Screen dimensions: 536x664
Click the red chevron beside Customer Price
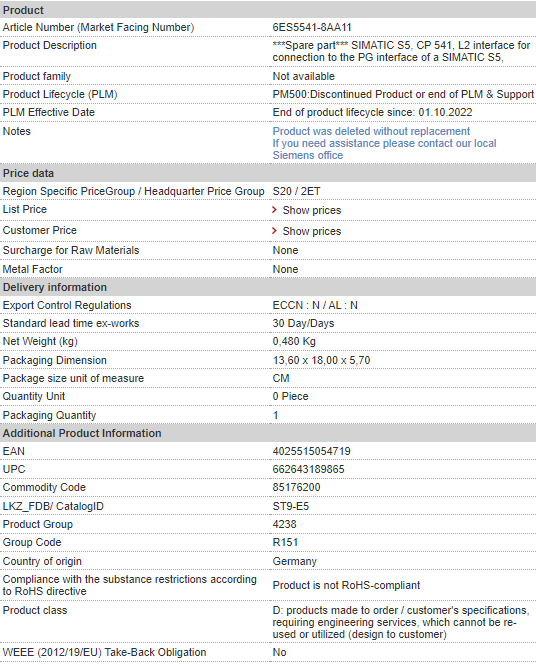click(274, 231)
